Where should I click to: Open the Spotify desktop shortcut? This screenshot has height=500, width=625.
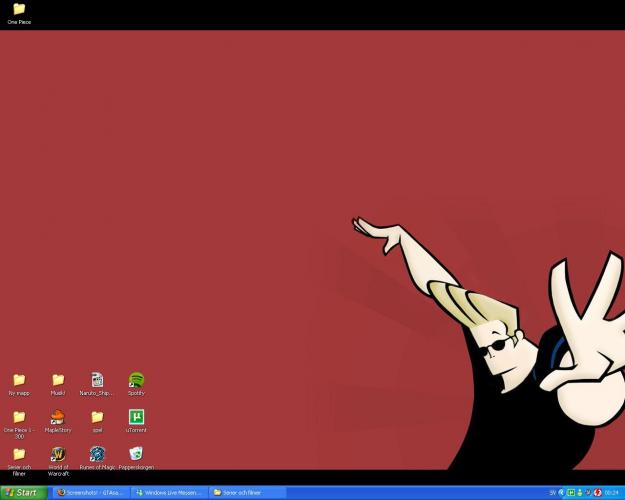point(136,380)
